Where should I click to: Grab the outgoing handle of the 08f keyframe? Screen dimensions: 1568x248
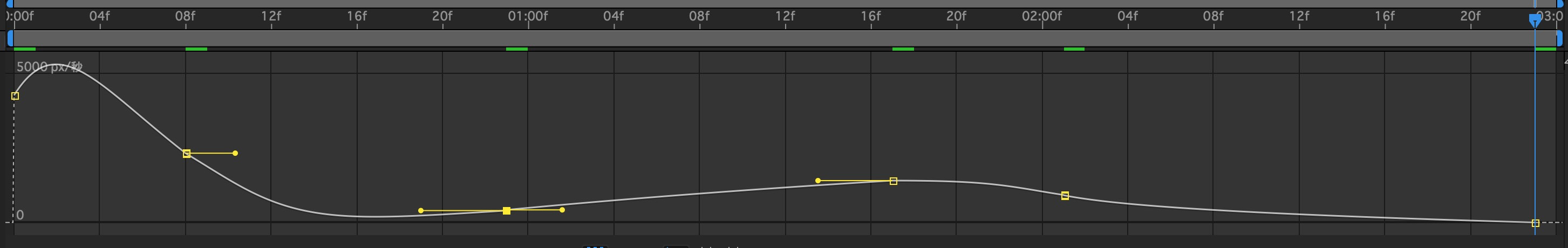pyautogui.click(x=235, y=153)
